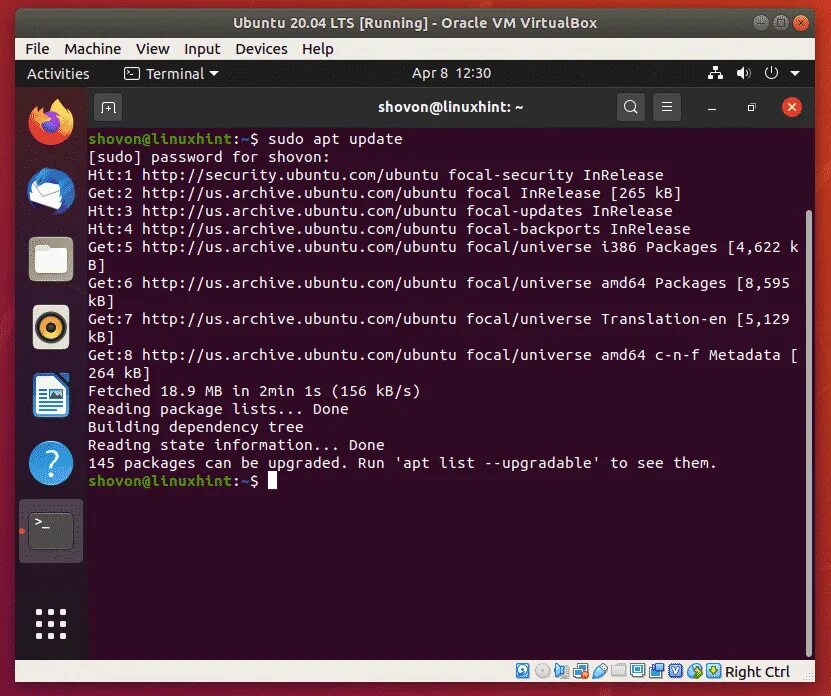This screenshot has width=831, height=696.
Task: Expand the Terminal app menu dropdown
Action: coord(171,74)
